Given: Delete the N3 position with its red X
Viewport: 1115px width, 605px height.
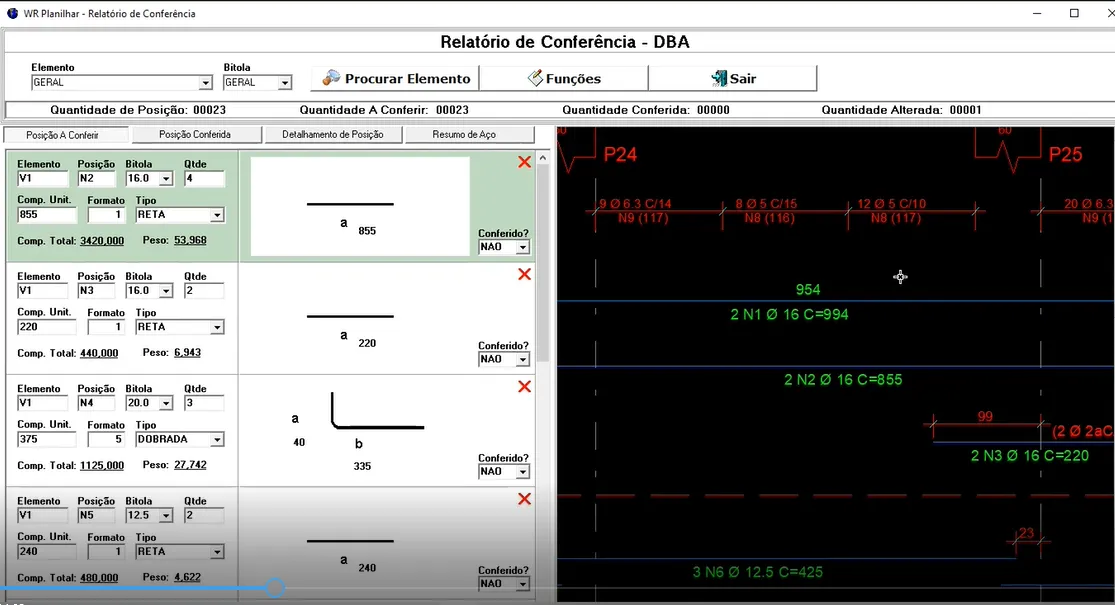Looking at the screenshot, I should 524,274.
